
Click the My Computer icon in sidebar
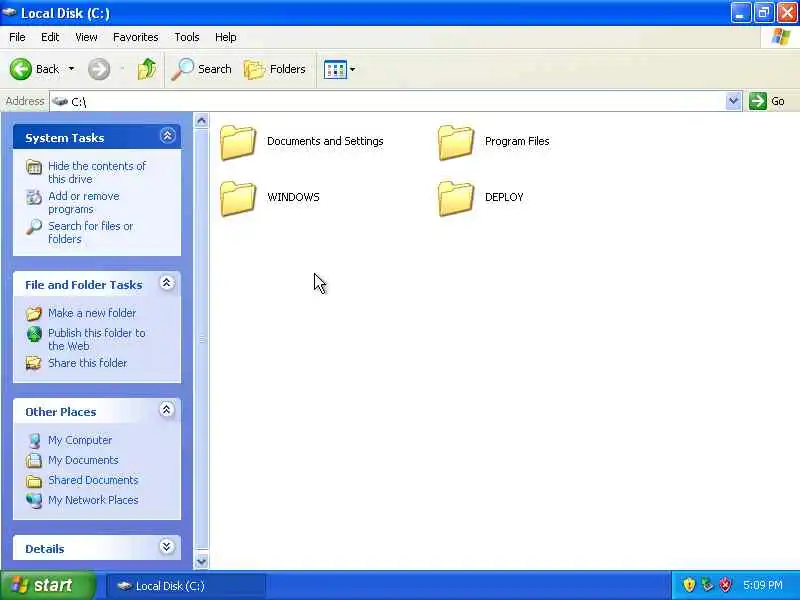pyautogui.click(x=34, y=440)
